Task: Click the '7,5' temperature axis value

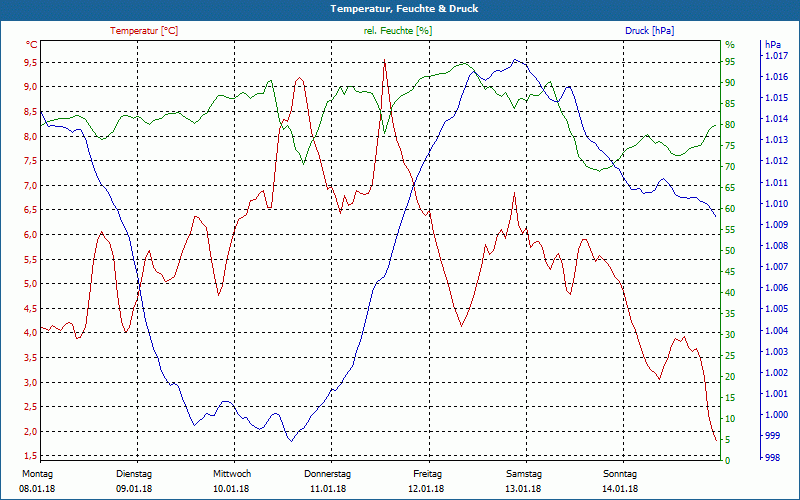Action: coord(31,161)
